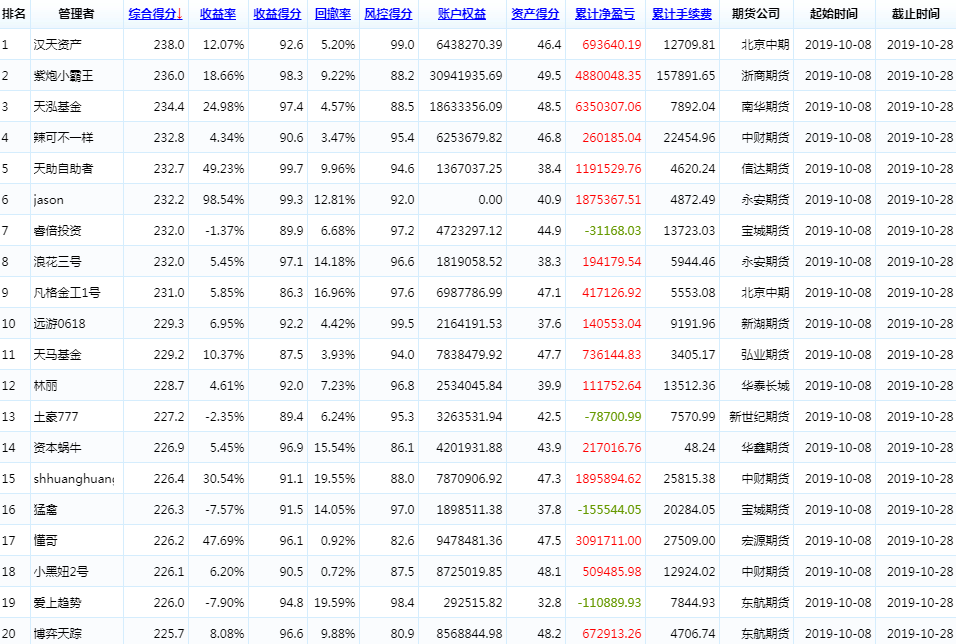Click futures company 弘业期货
The width and height of the screenshot is (956, 644).
[x=765, y=354]
